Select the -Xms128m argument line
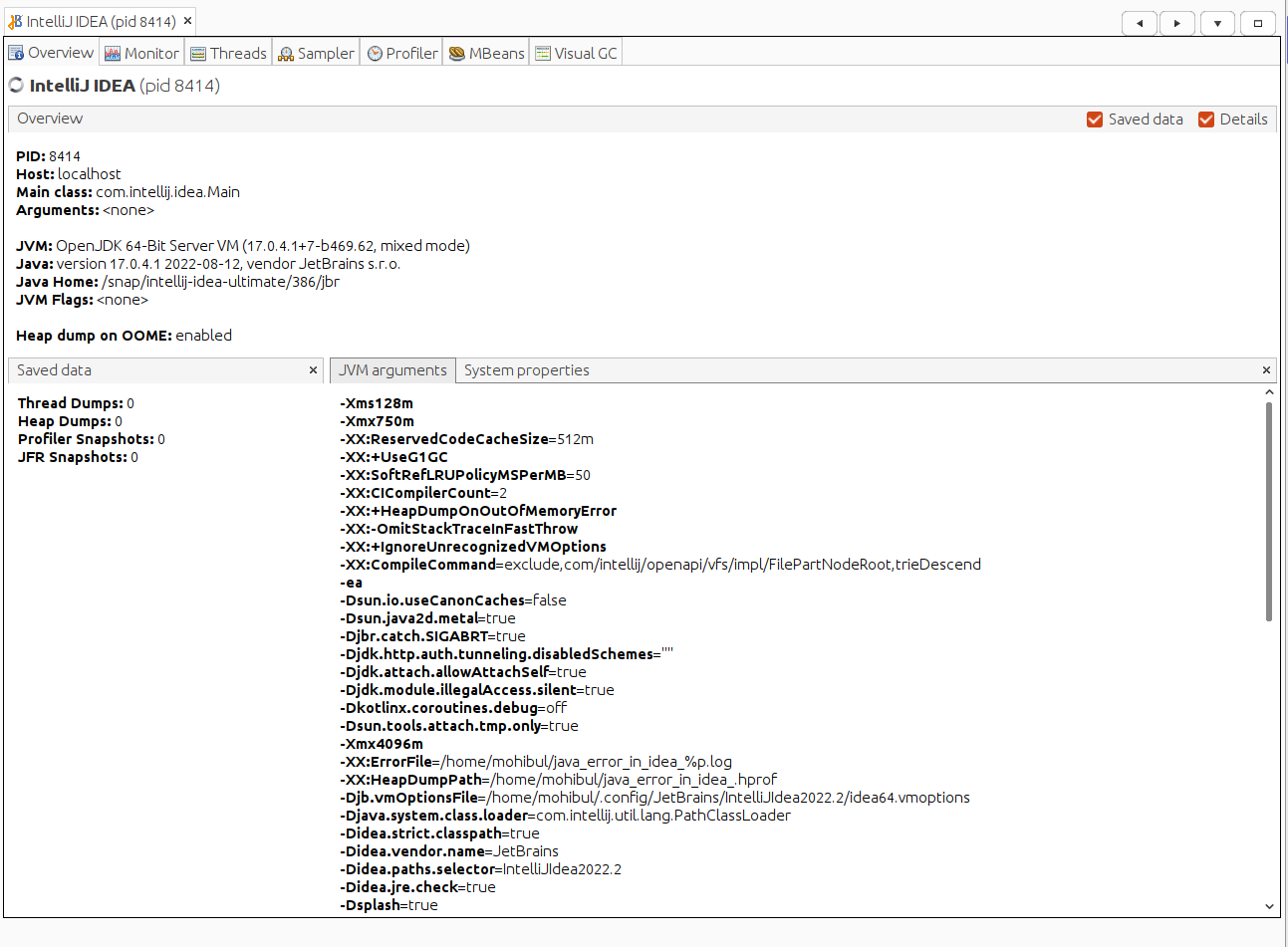The width and height of the screenshot is (1288, 947). pyautogui.click(x=377, y=403)
